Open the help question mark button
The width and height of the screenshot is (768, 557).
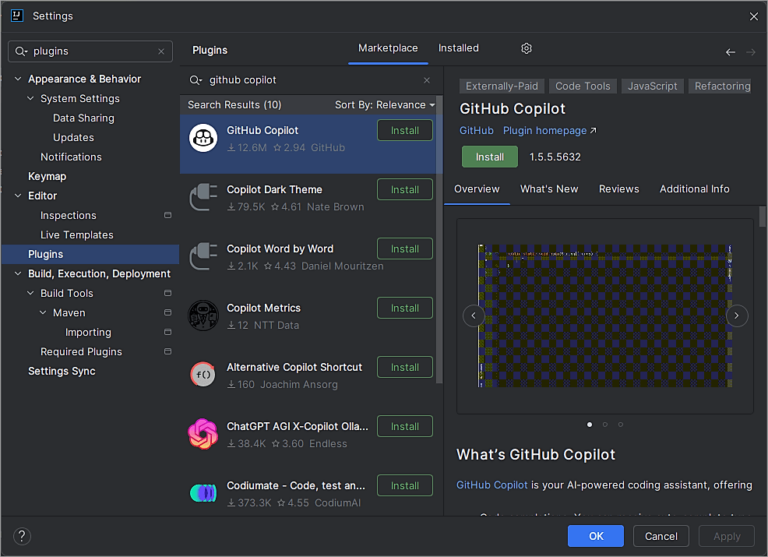pos(22,536)
